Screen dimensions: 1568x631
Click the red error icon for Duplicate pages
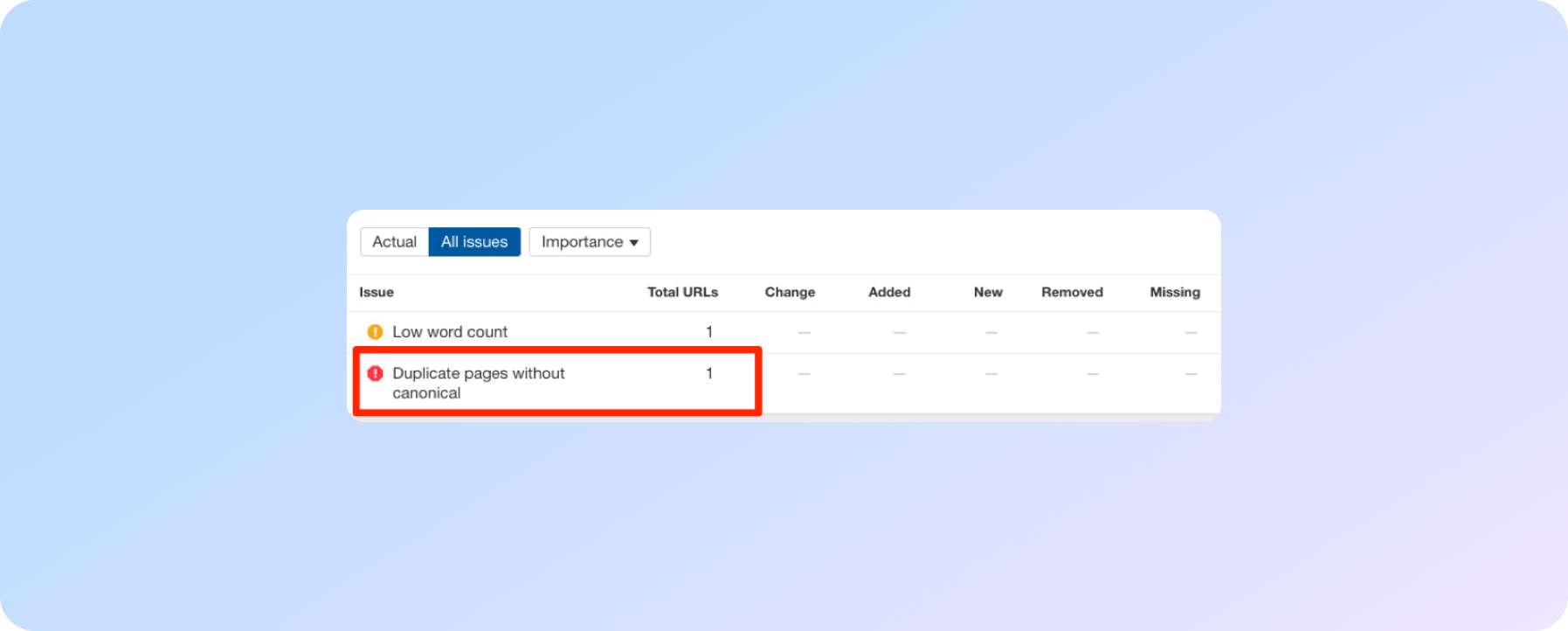click(x=375, y=373)
